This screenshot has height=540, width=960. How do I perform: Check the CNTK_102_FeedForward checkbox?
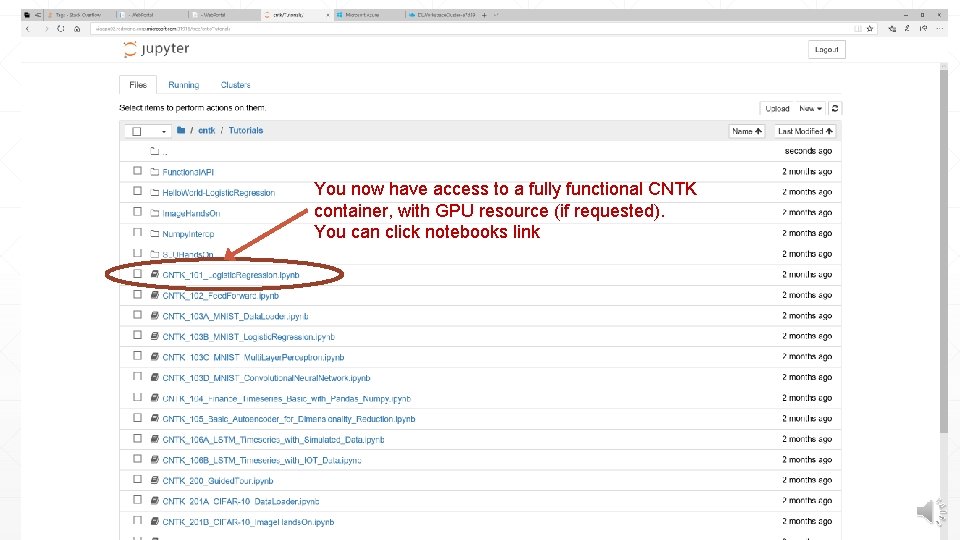tap(138, 294)
